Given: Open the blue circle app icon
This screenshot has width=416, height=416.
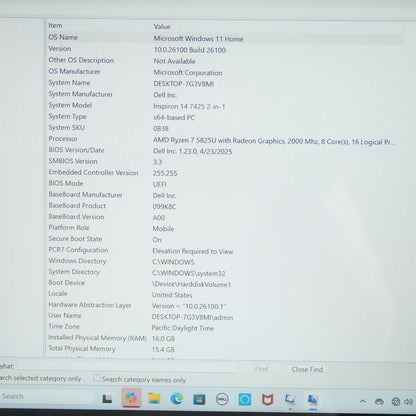Looking at the screenshot, I should [x=245, y=399].
